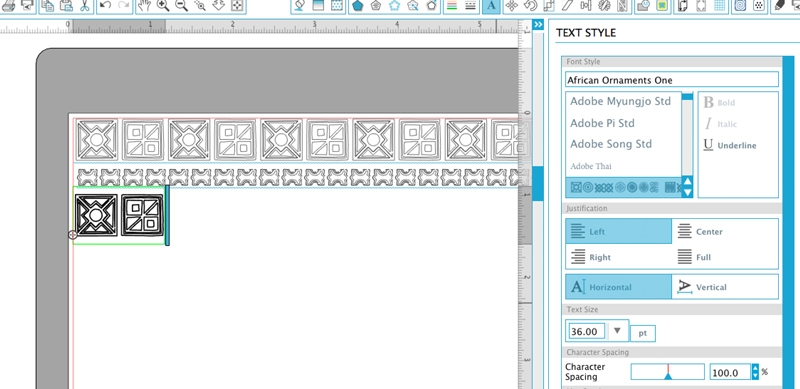
Task: Click the text move handle circle on canvas
Action: [72, 234]
